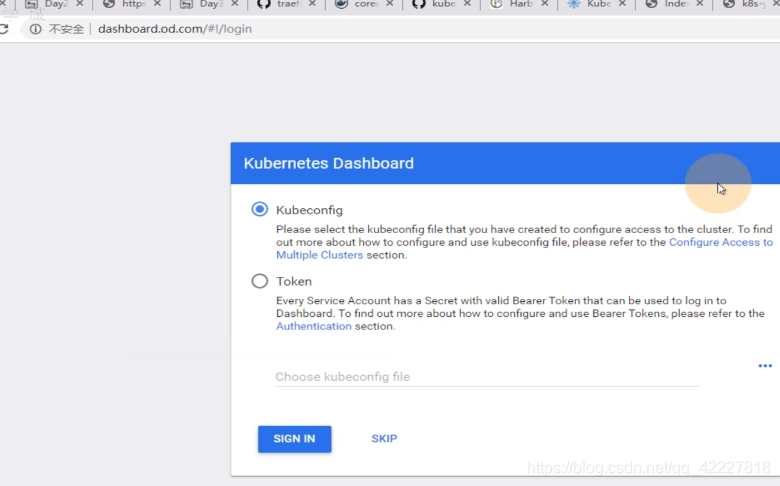Click the SIGN IN button
The height and width of the screenshot is (486, 780).
[294, 439]
